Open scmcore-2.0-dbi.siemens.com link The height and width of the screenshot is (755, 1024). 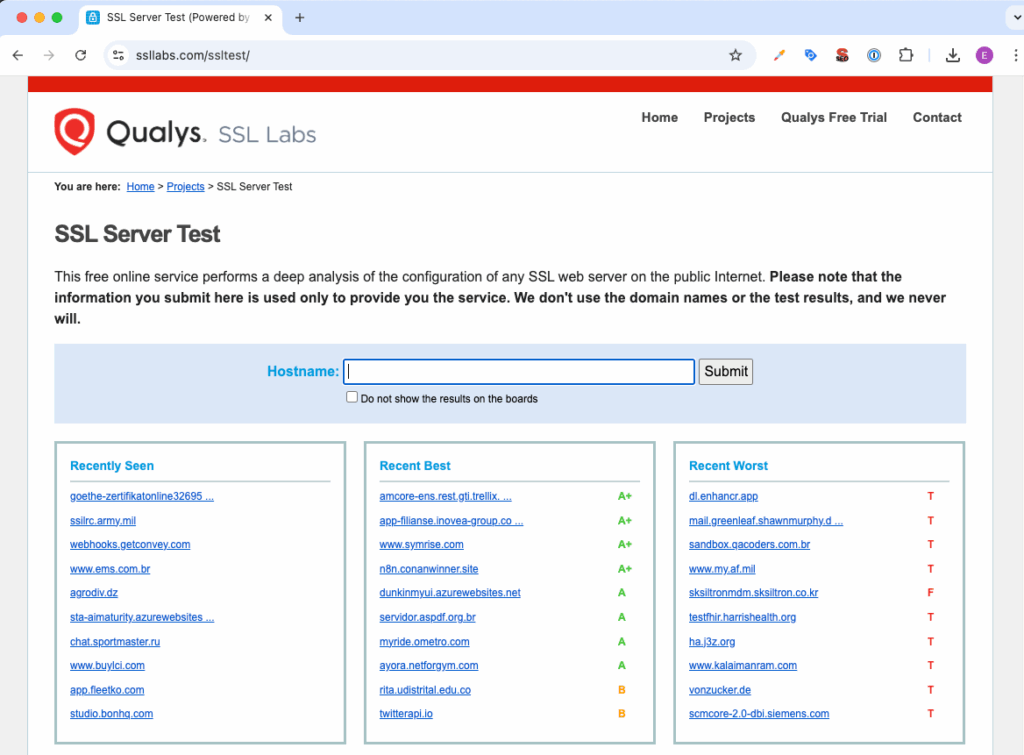(759, 714)
